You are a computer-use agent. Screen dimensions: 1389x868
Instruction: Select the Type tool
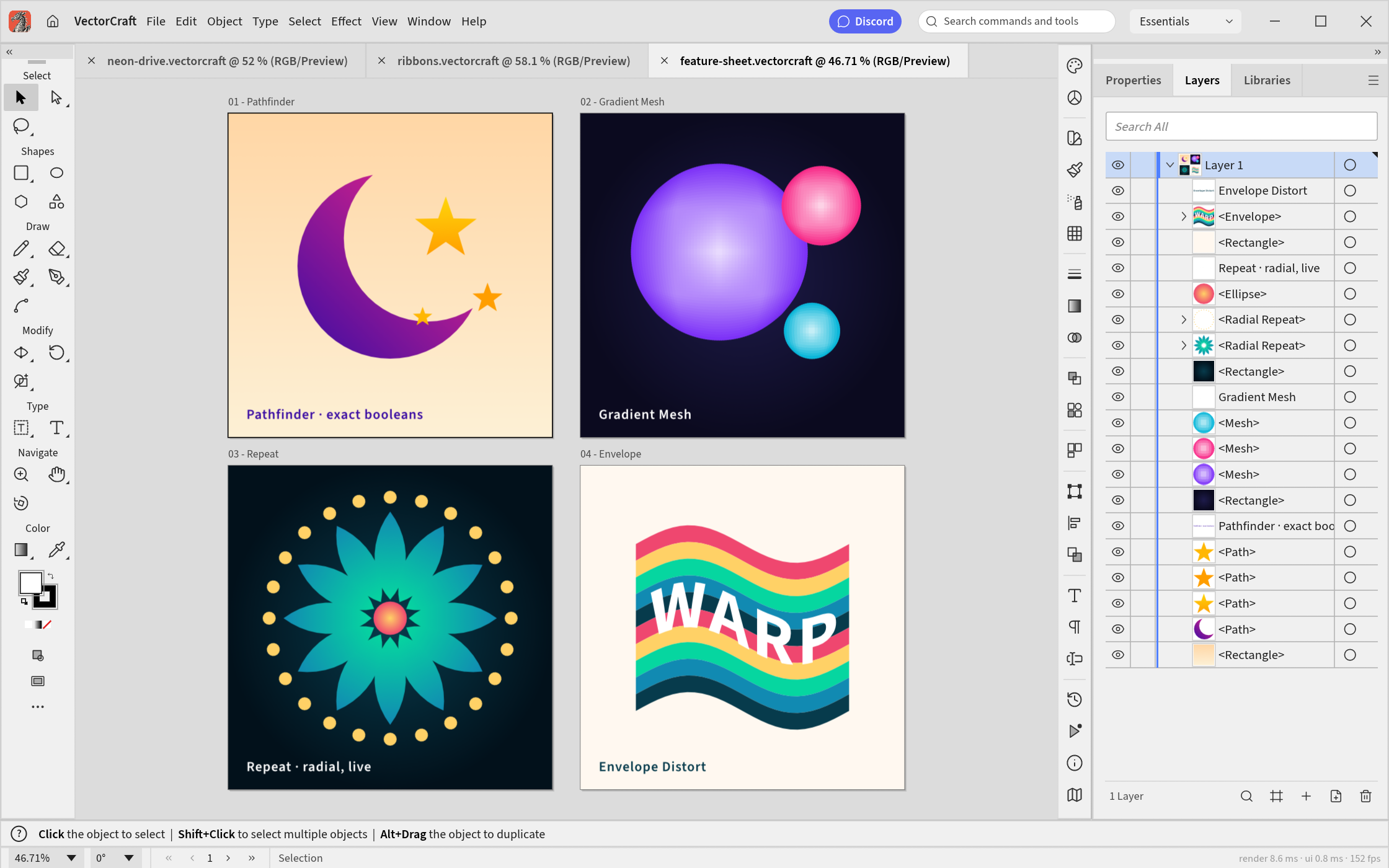tap(56, 428)
